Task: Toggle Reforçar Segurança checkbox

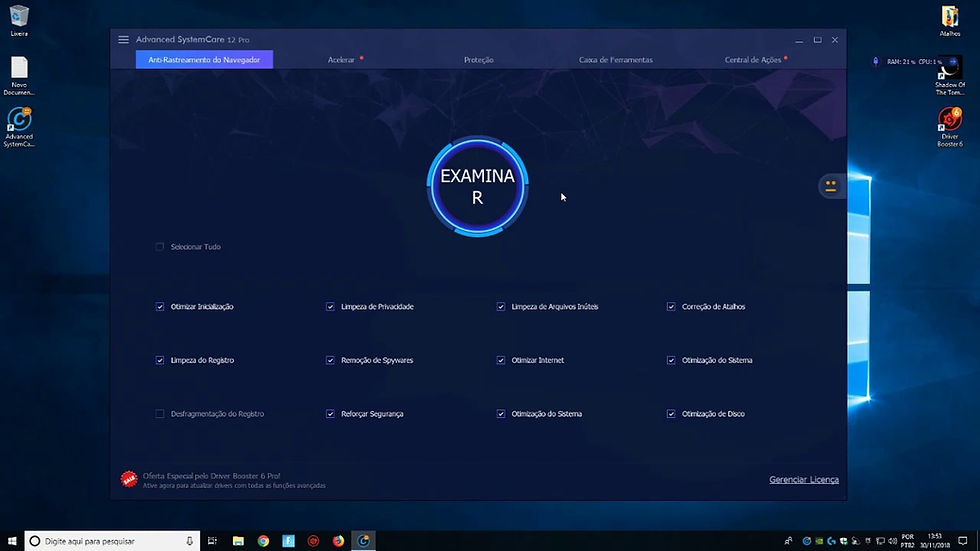Action: coord(330,414)
